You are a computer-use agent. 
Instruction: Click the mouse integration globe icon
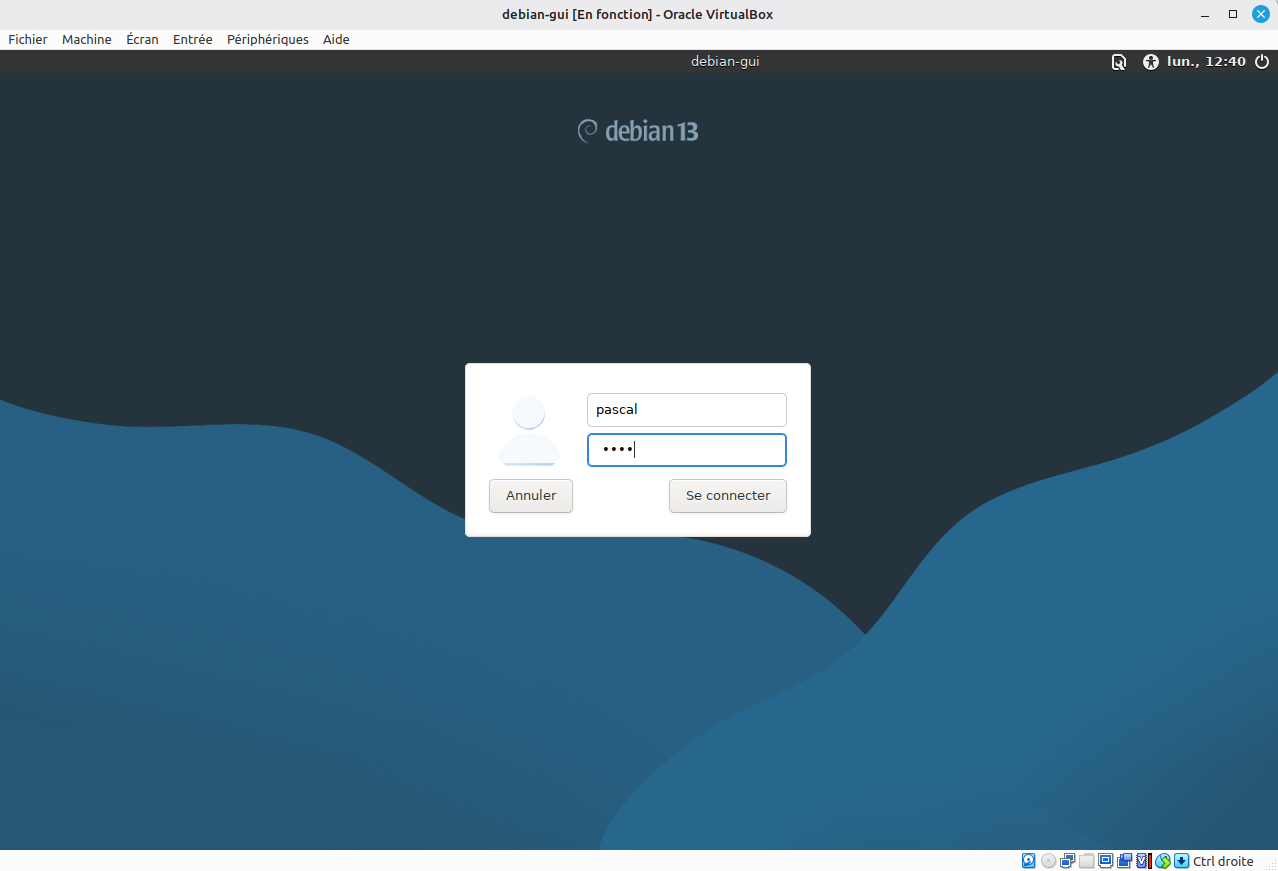coord(1163,861)
